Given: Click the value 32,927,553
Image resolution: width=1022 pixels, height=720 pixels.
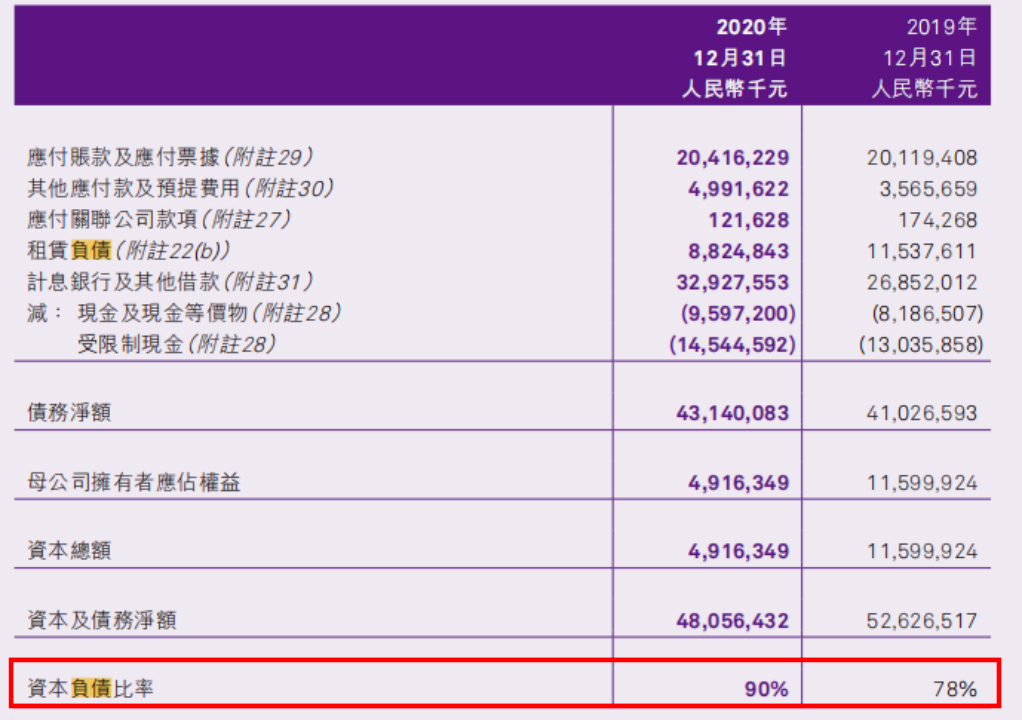Looking at the screenshot, I should click(x=733, y=283).
